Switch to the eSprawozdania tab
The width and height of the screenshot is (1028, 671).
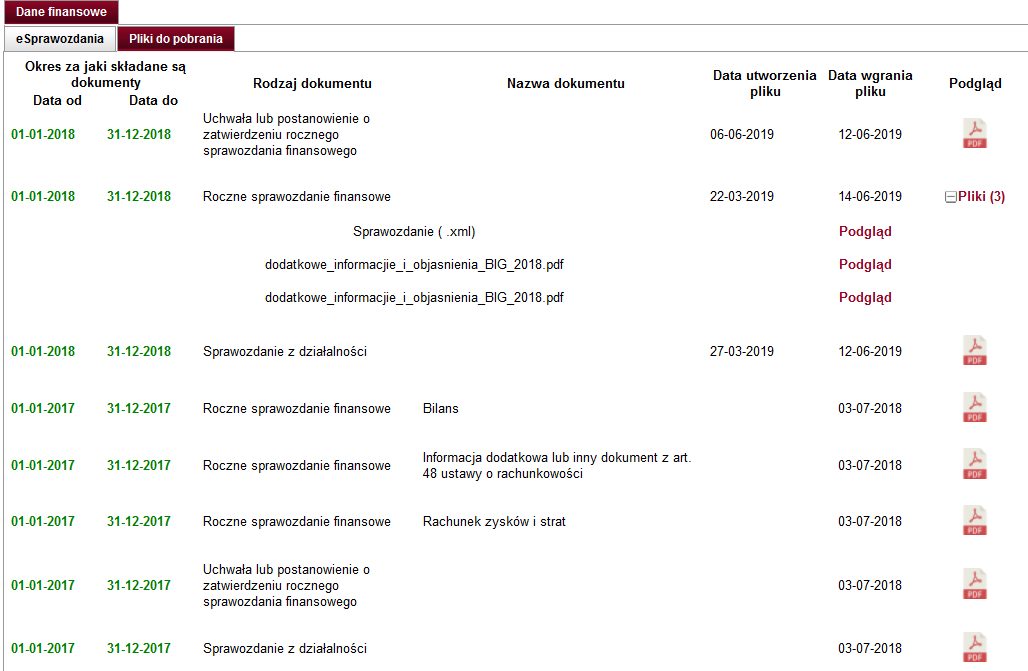click(x=60, y=39)
